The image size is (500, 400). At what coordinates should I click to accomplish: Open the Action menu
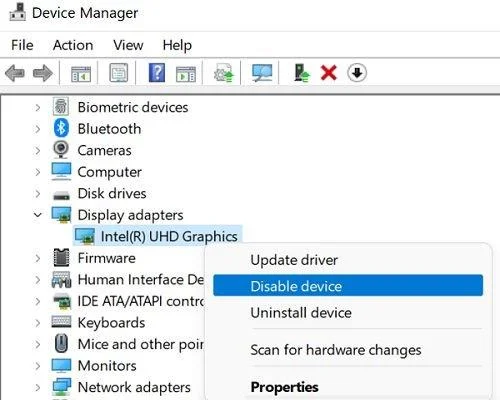point(73,45)
